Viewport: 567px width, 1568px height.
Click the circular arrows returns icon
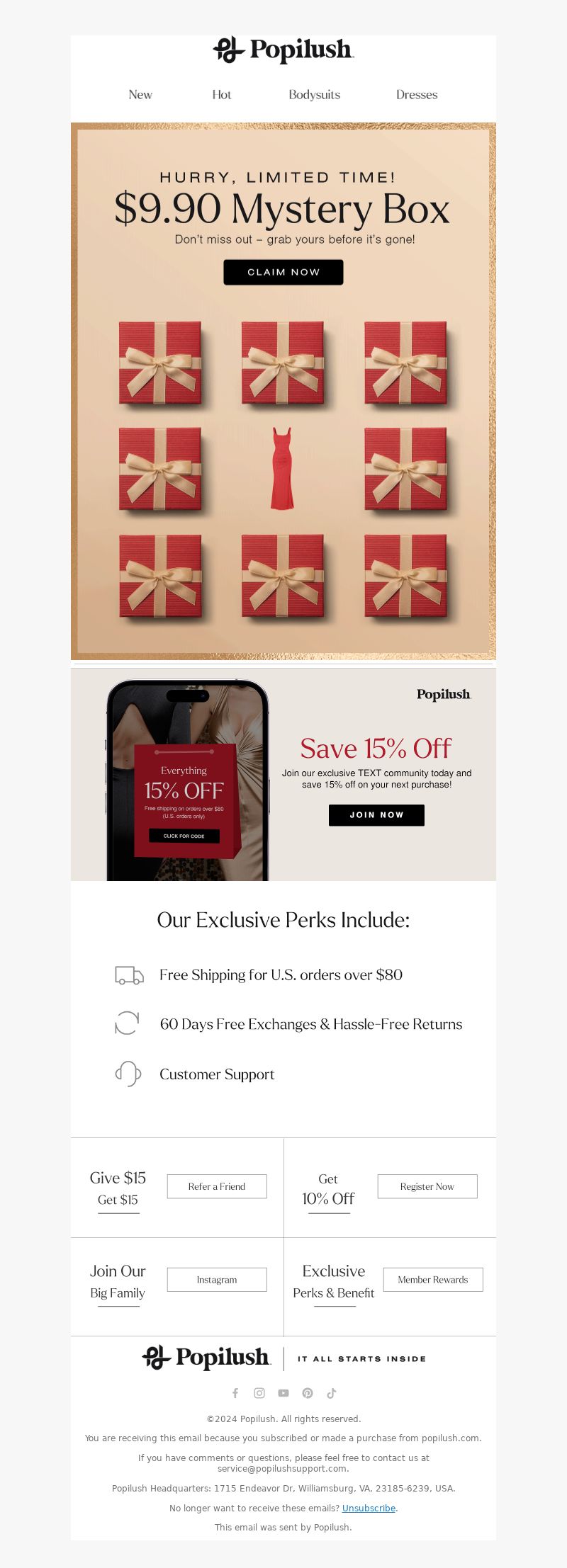tap(127, 1023)
